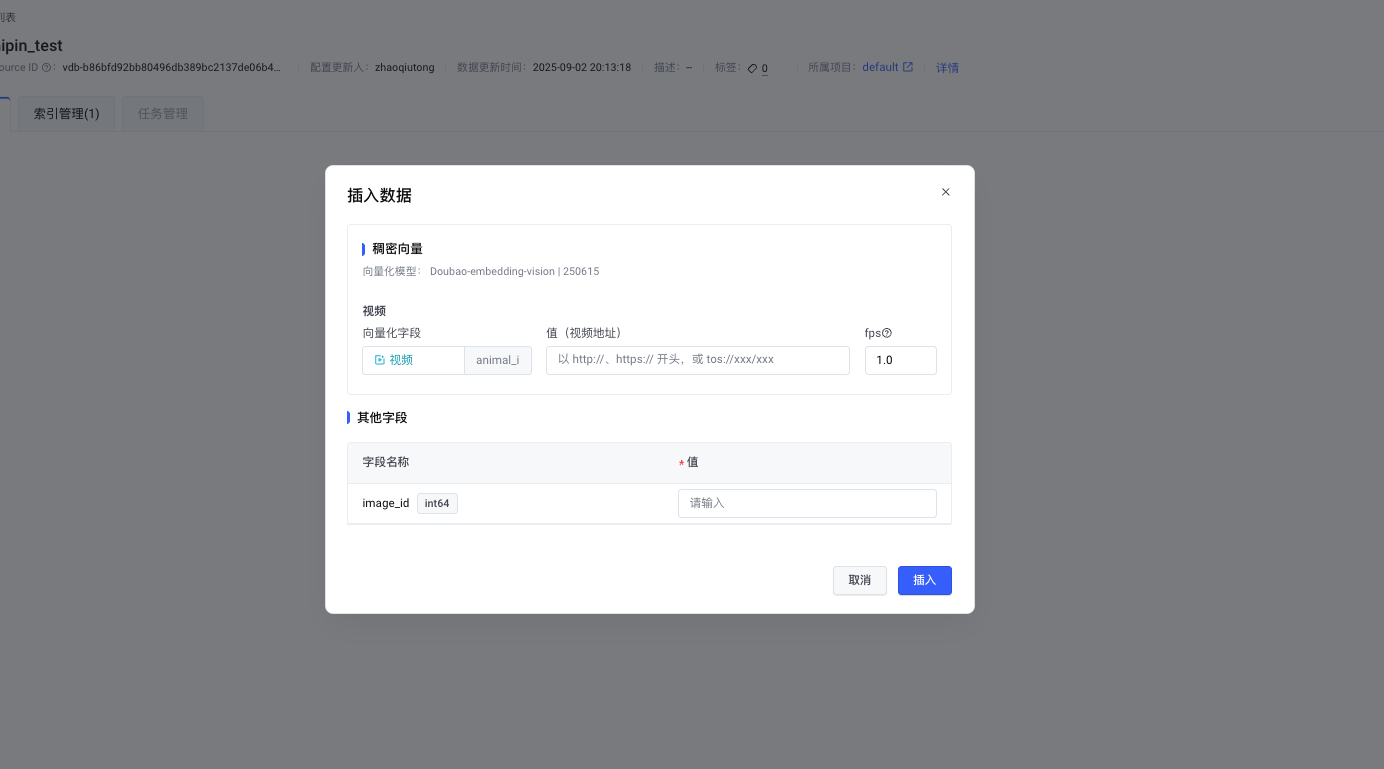This screenshot has height=769, width=1384.
Task: Click the ipin_test page title
Action: tap(32, 46)
